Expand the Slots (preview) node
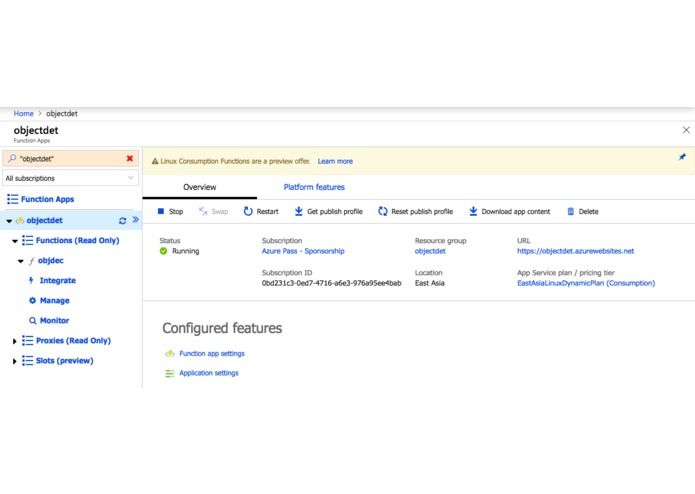 coord(14,362)
